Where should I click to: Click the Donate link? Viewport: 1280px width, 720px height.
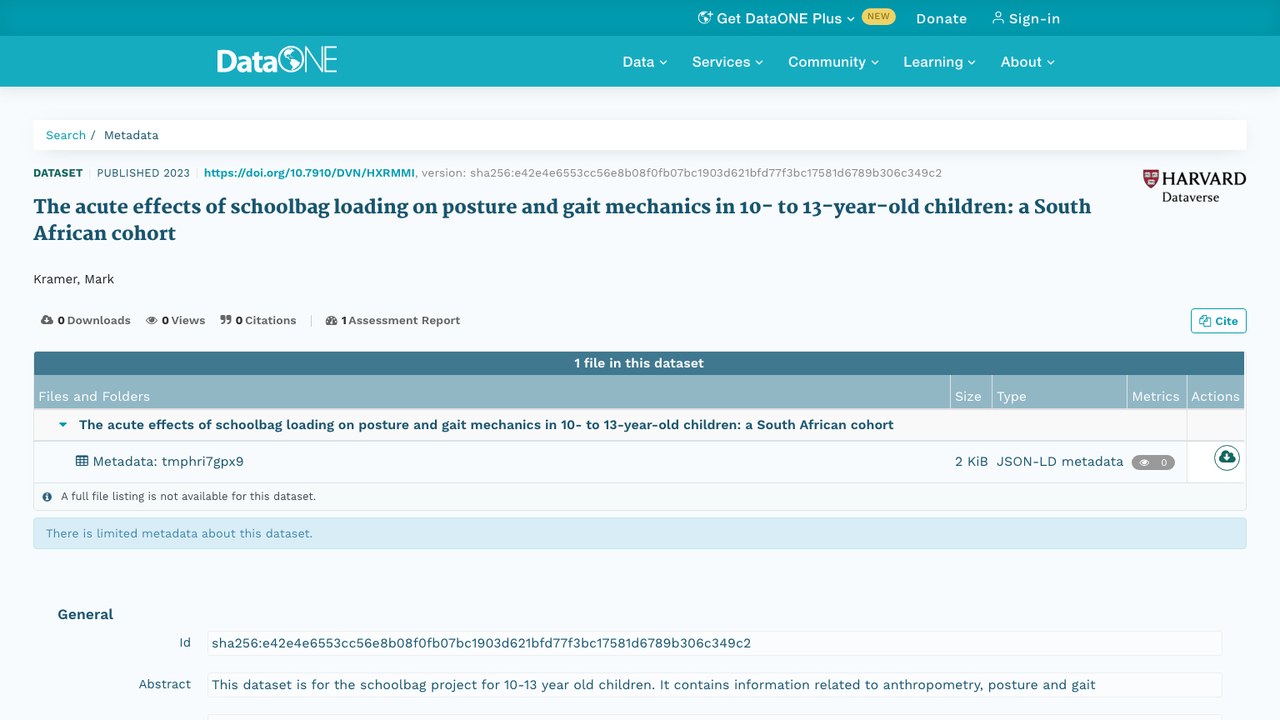pos(942,18)
